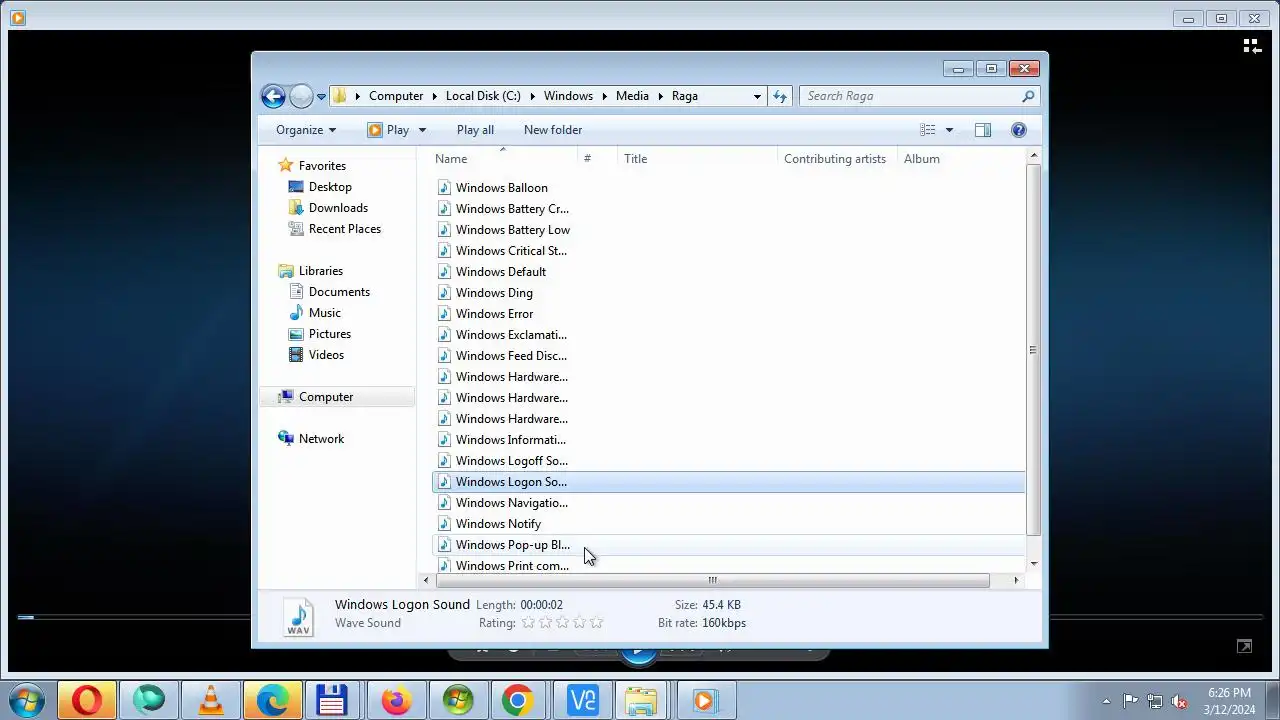Click the Windows breadcrumb segment

[x=568, y=96]
